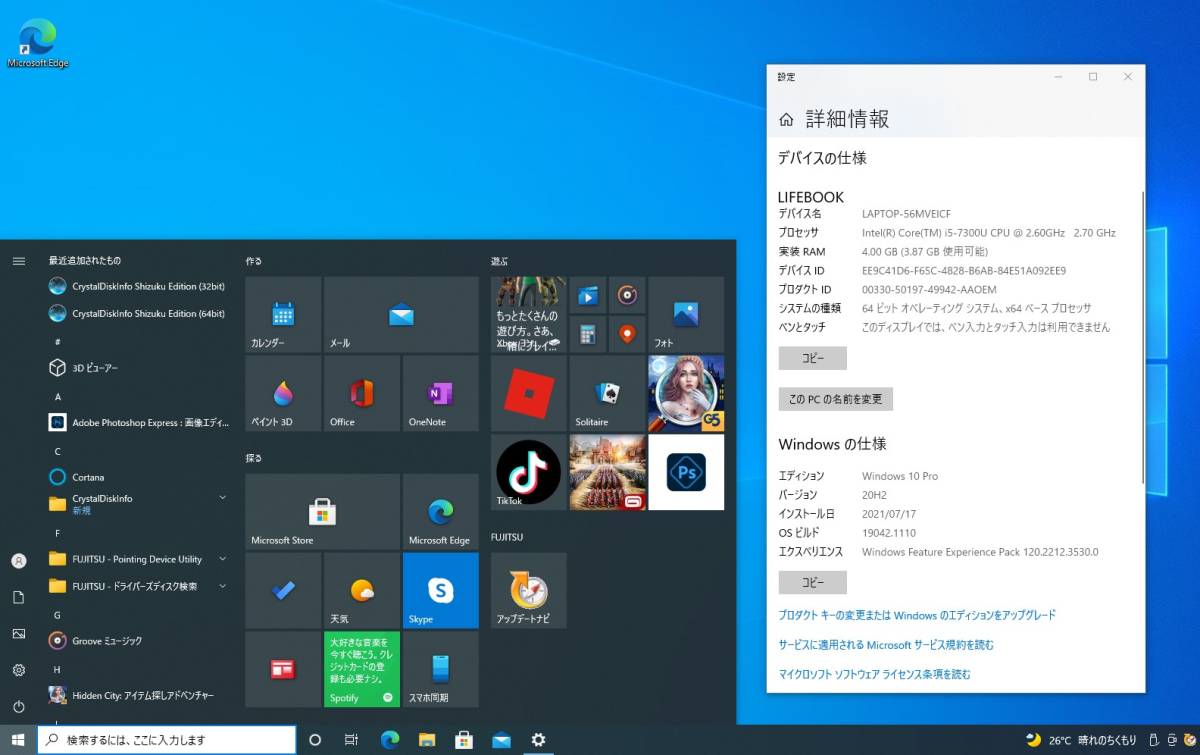This screenshot has width=1200, height=755.
Task: Click the Settings home icon
Action: click(x=787, y=119)
